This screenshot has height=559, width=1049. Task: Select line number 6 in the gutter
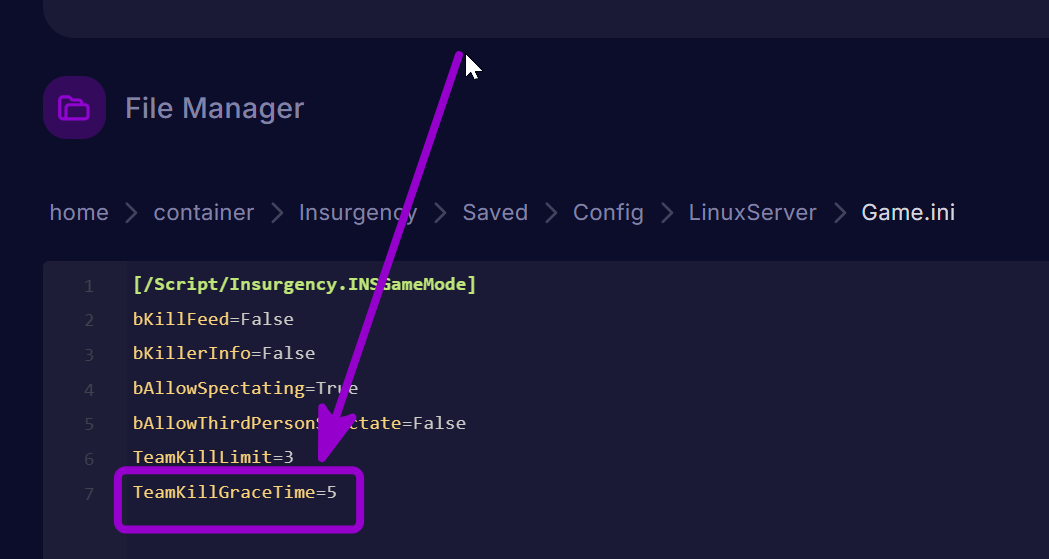(89, 459)
